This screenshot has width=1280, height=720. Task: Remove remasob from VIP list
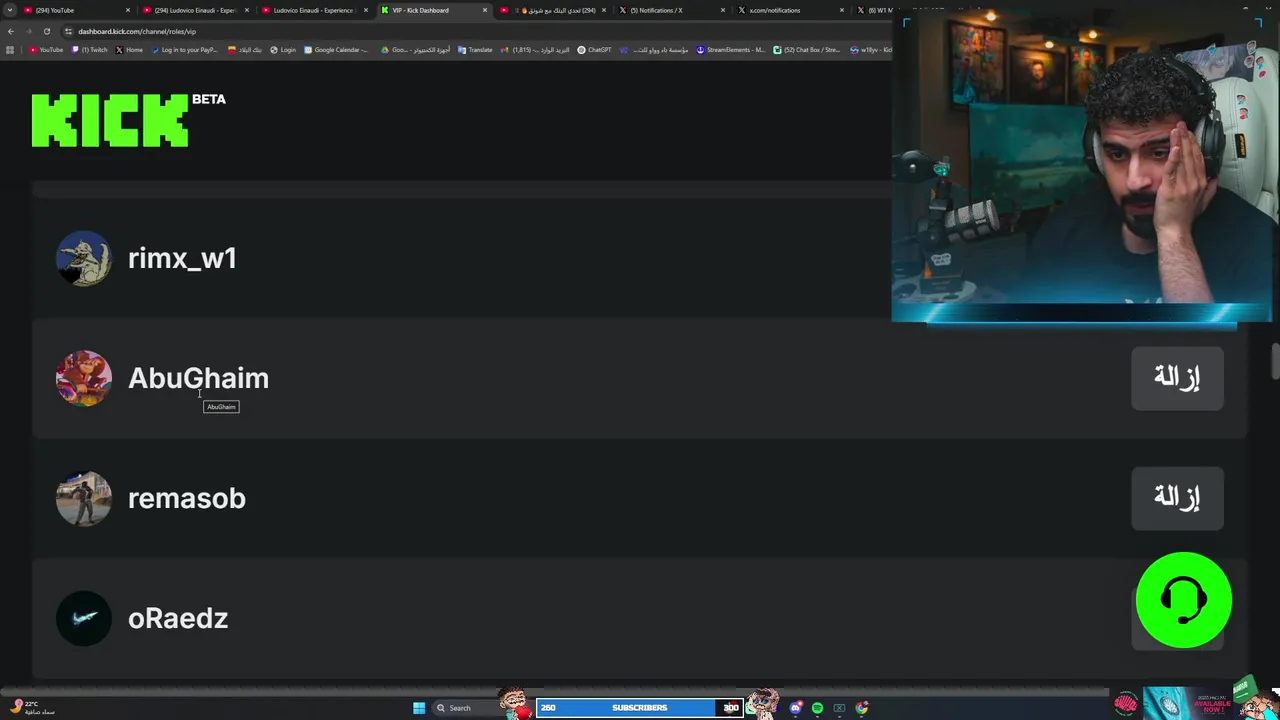click(x=1177, y=498)
